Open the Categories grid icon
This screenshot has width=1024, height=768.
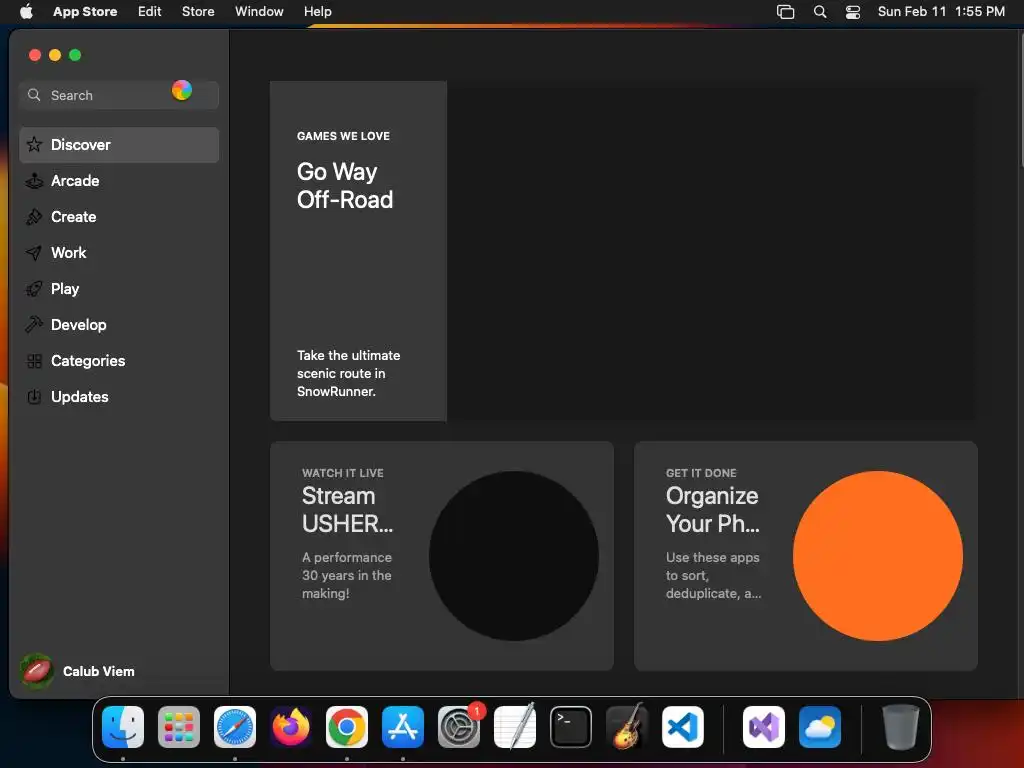tap(34, 360)
